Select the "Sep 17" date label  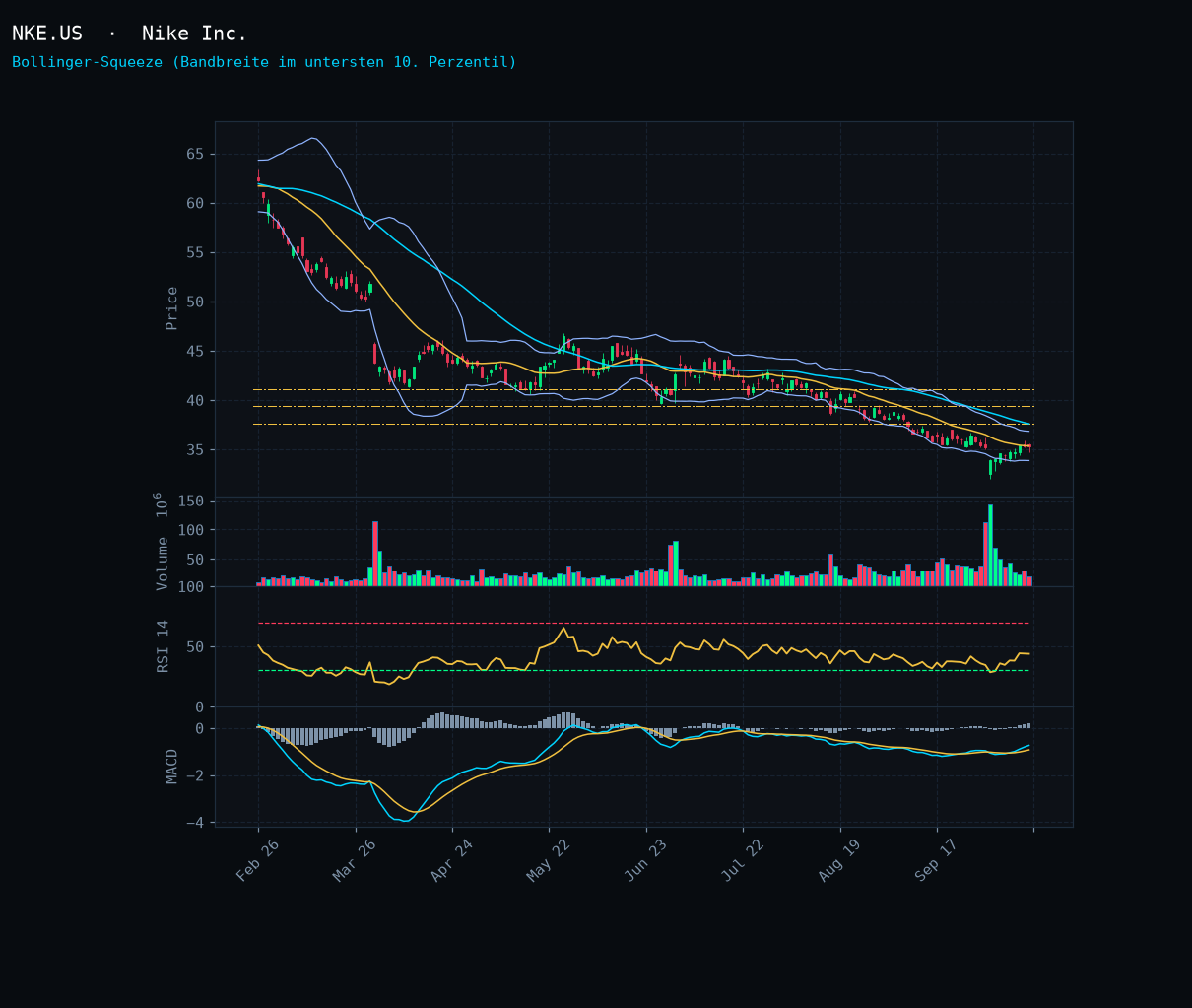tap(936, 860)
